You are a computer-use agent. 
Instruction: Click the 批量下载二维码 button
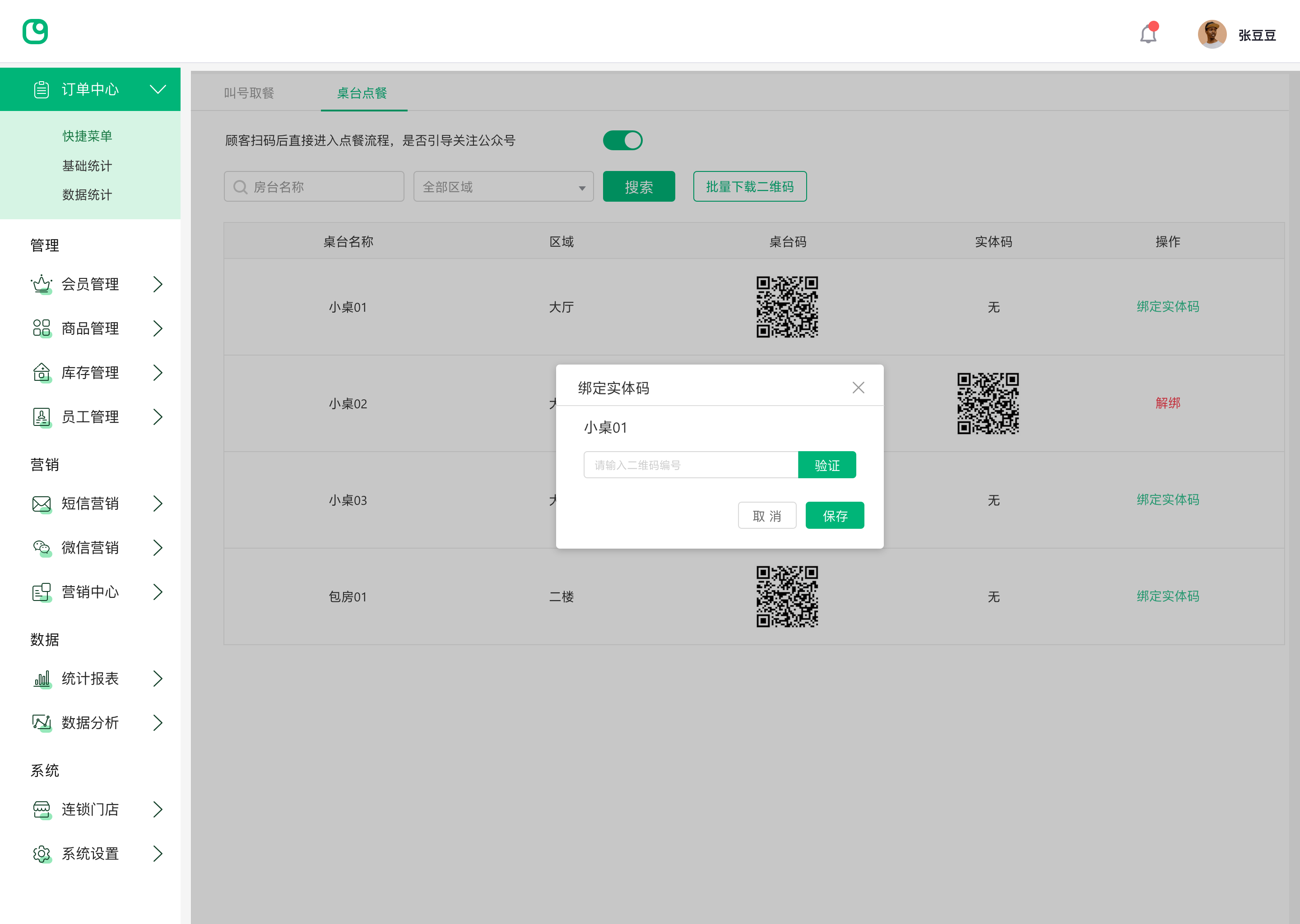[750, 186]
